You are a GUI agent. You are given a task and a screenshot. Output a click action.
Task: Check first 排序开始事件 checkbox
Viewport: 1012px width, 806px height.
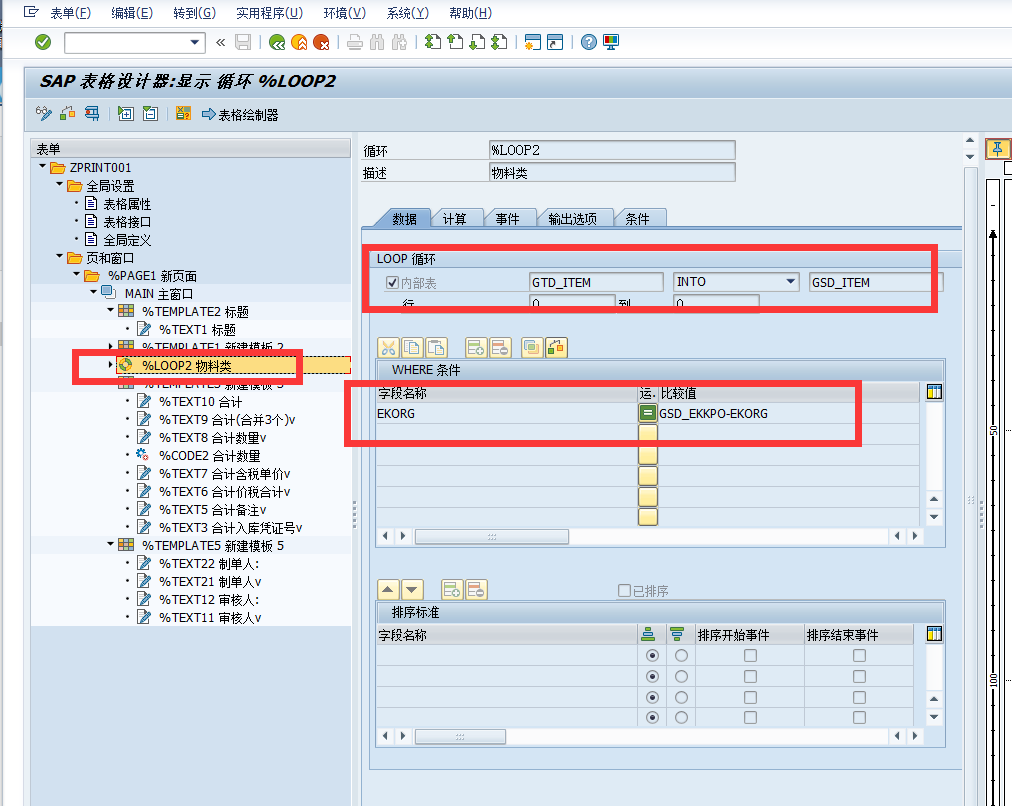(750, 656)
